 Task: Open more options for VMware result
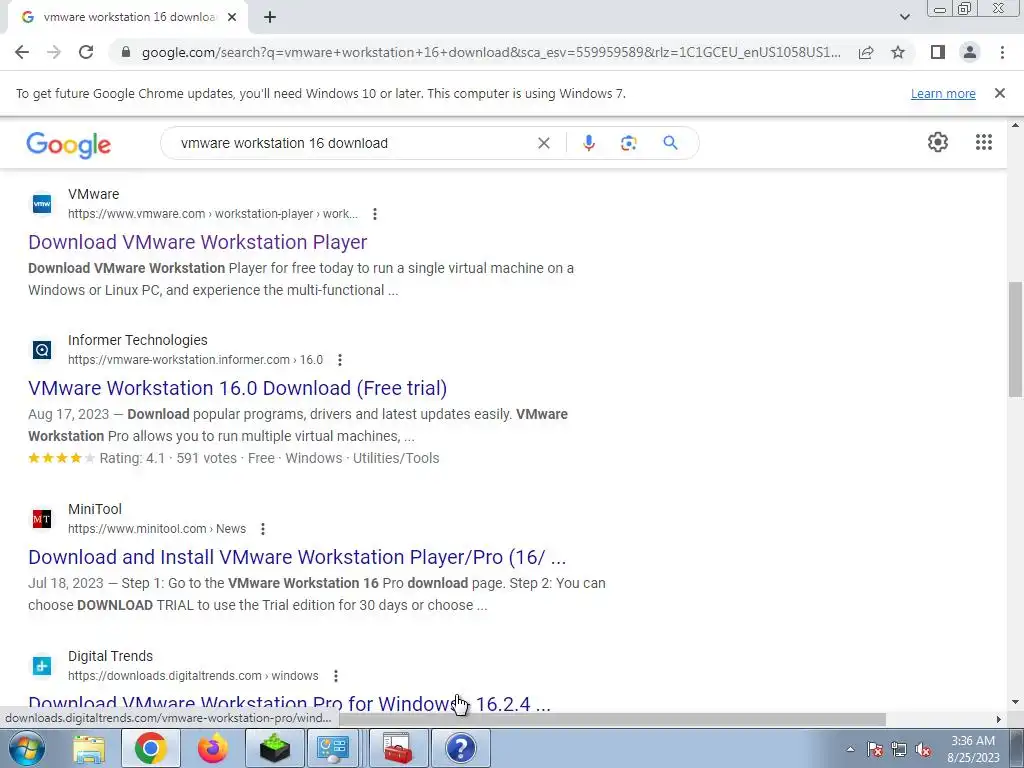[x=374, y=214]
